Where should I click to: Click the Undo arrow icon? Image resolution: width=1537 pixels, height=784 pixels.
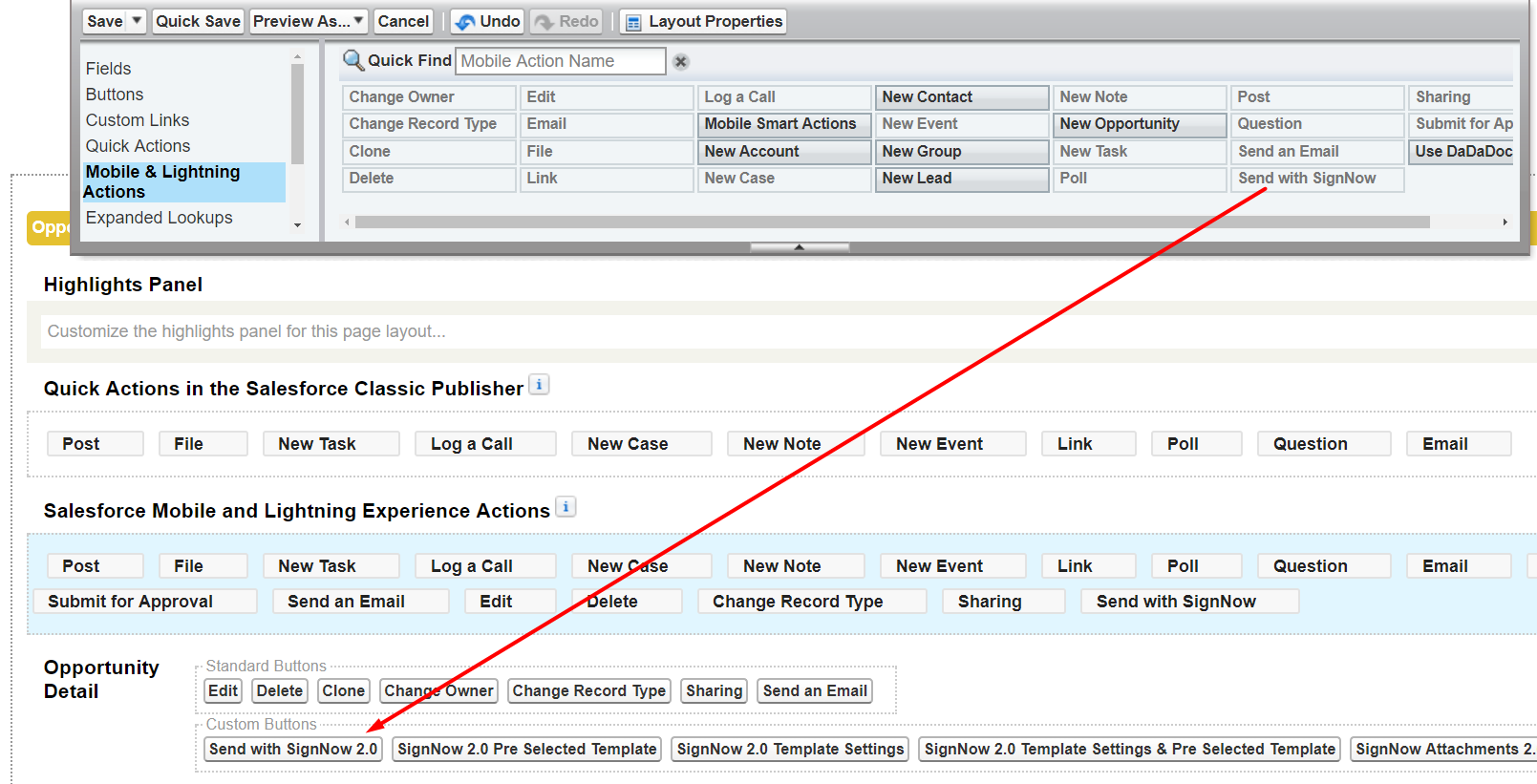coord(465,22)
